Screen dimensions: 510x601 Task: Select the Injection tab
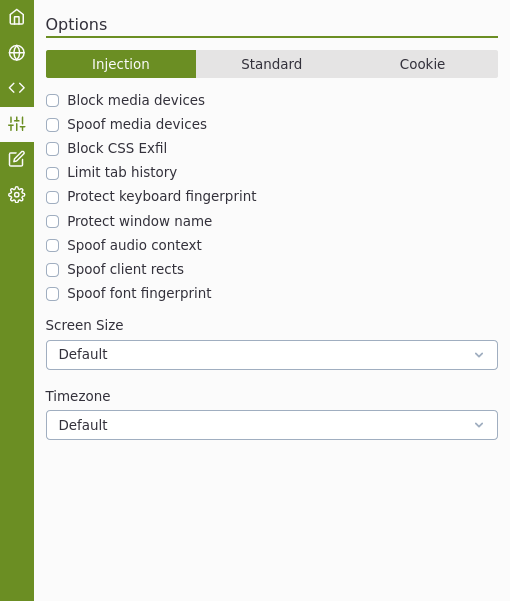tap(121, 64)
